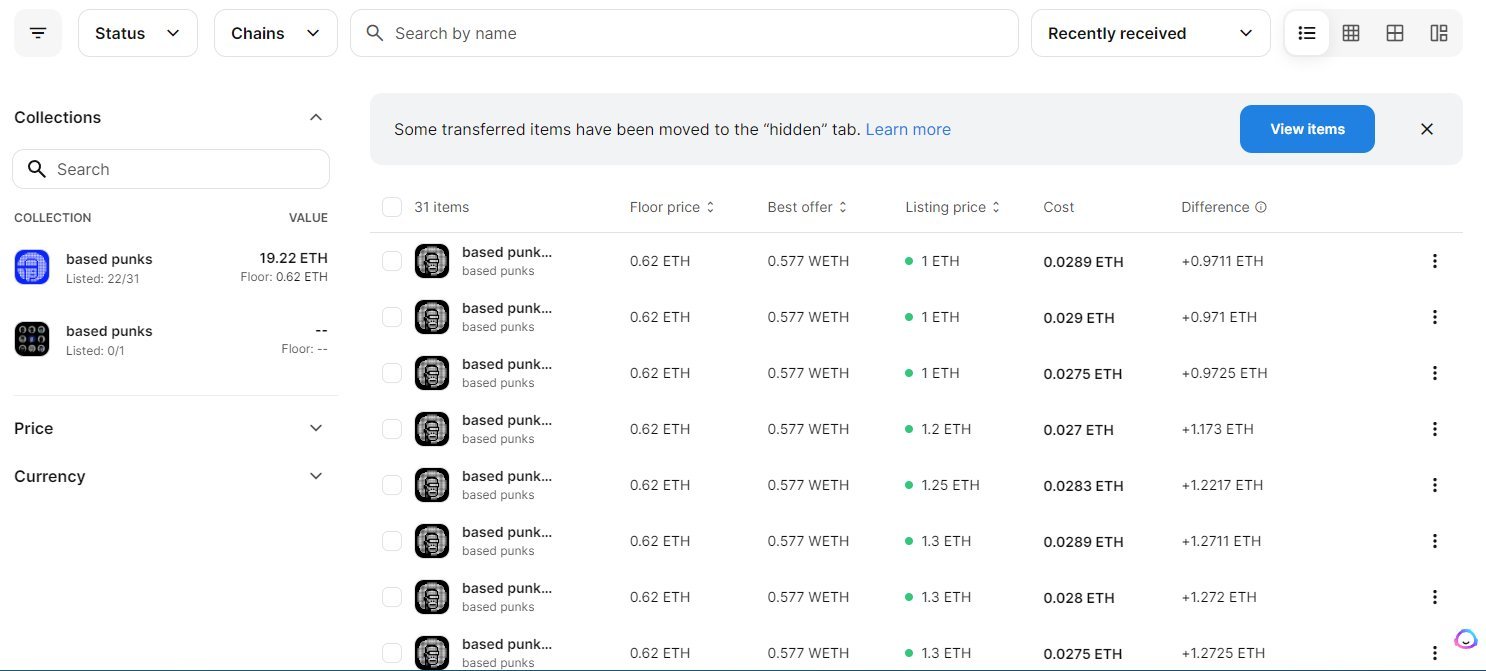
Task: Open the Chains dropdown
Action: (x=275, y=33)
